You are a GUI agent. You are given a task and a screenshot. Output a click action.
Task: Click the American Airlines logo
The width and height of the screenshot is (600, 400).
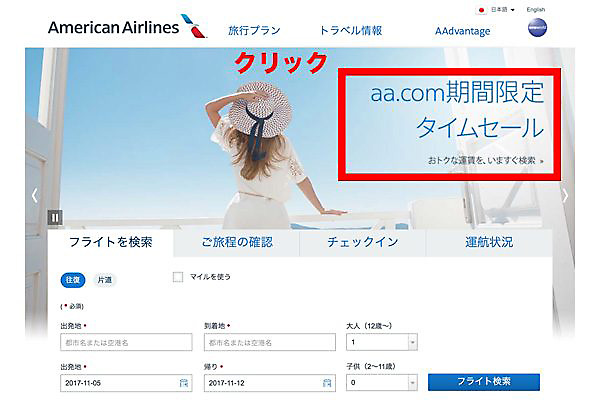pyautogui.click(x=128, y=27)
